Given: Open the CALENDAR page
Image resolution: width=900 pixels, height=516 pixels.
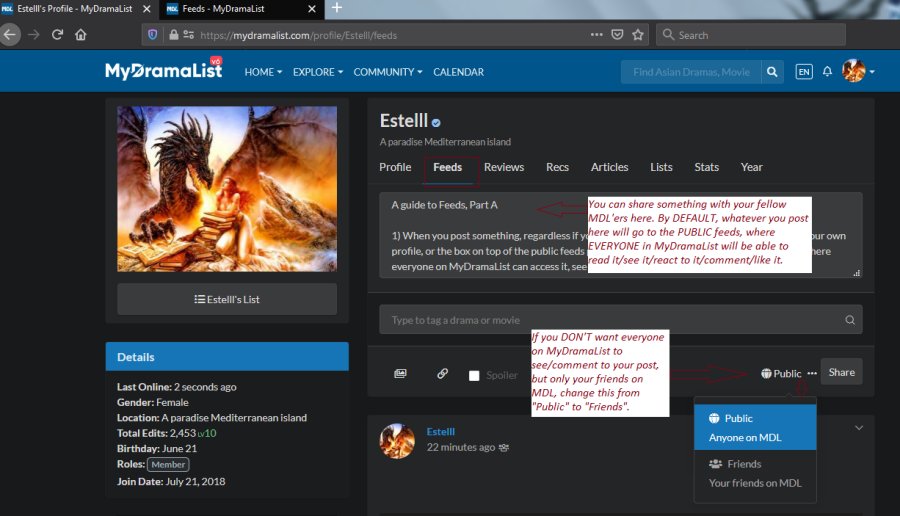Looking at the screenshot, I should [458, 72].
